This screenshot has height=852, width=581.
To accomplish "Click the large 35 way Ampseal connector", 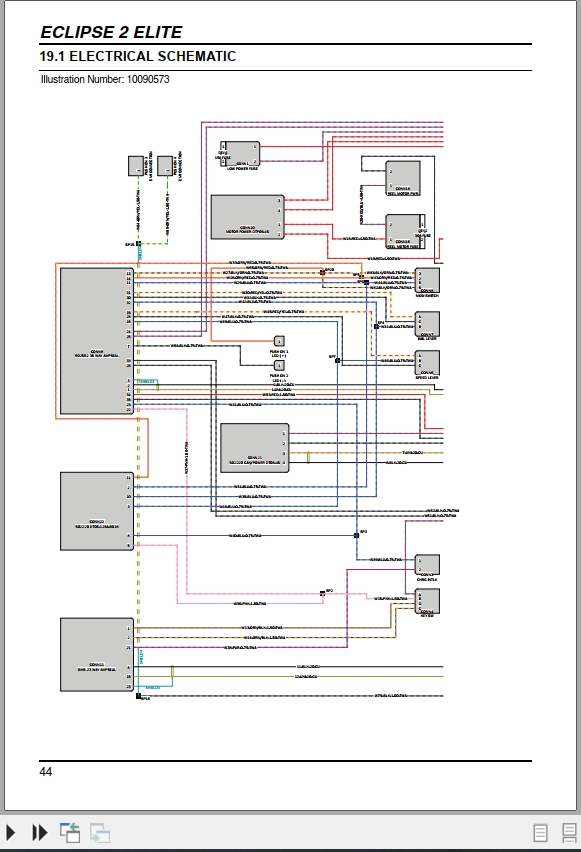I will 97,341.
